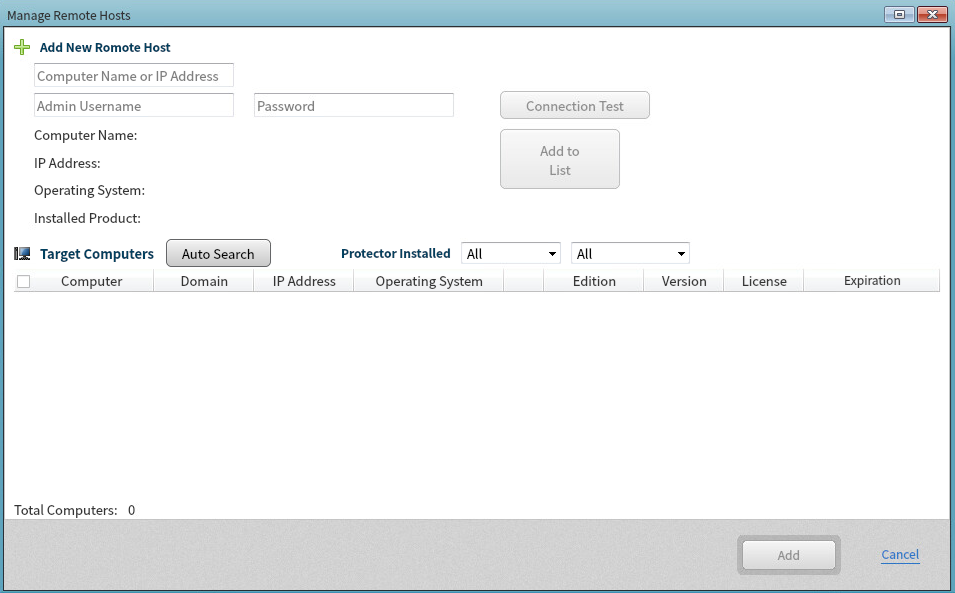Sort by the Domain column header
This screenshot has height=593, width=955.
click(204, 282)
